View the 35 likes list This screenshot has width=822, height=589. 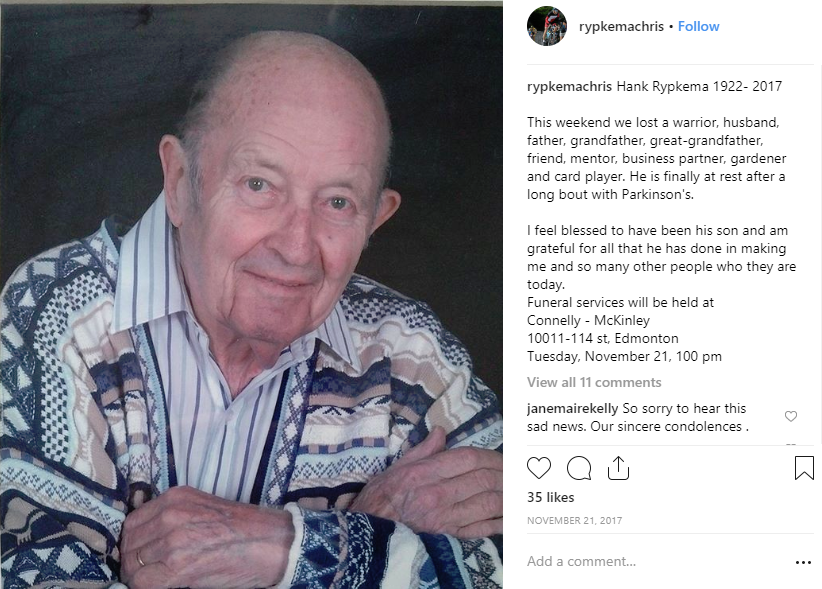[x=550, y=497]
